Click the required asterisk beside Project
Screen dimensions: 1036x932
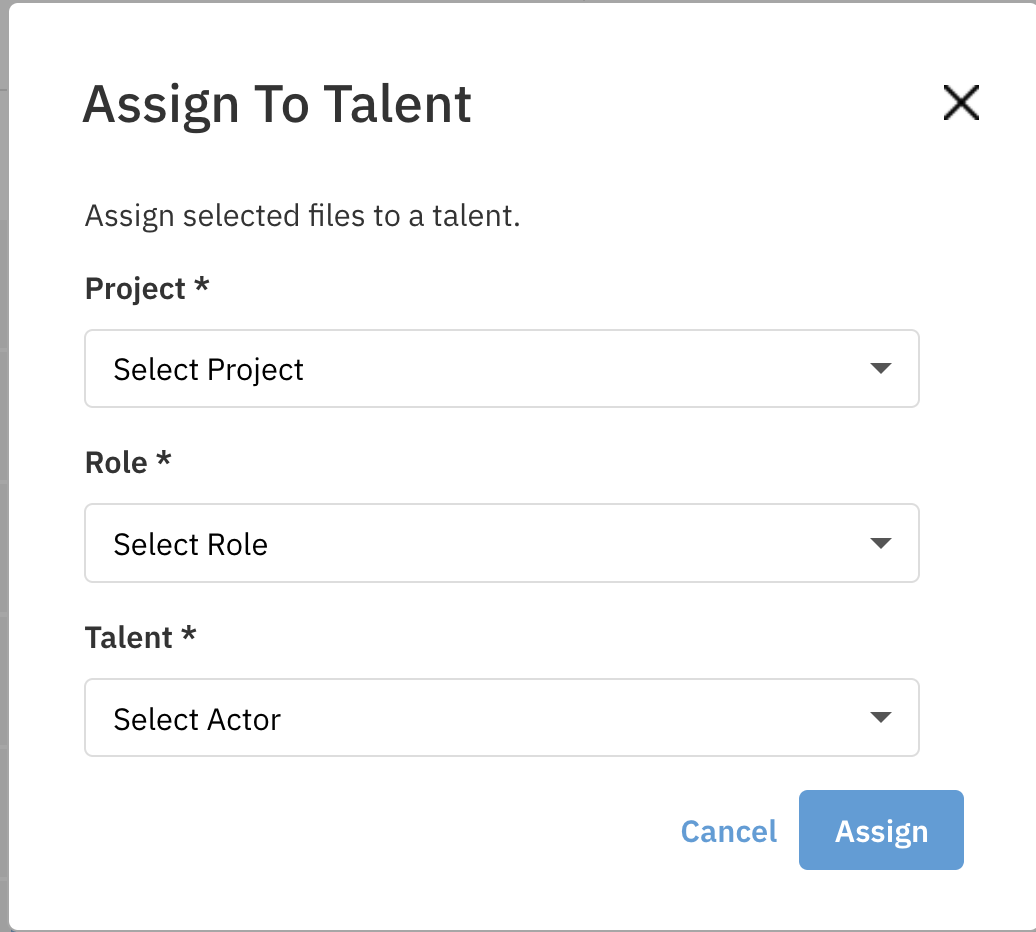tap(202, 287)
